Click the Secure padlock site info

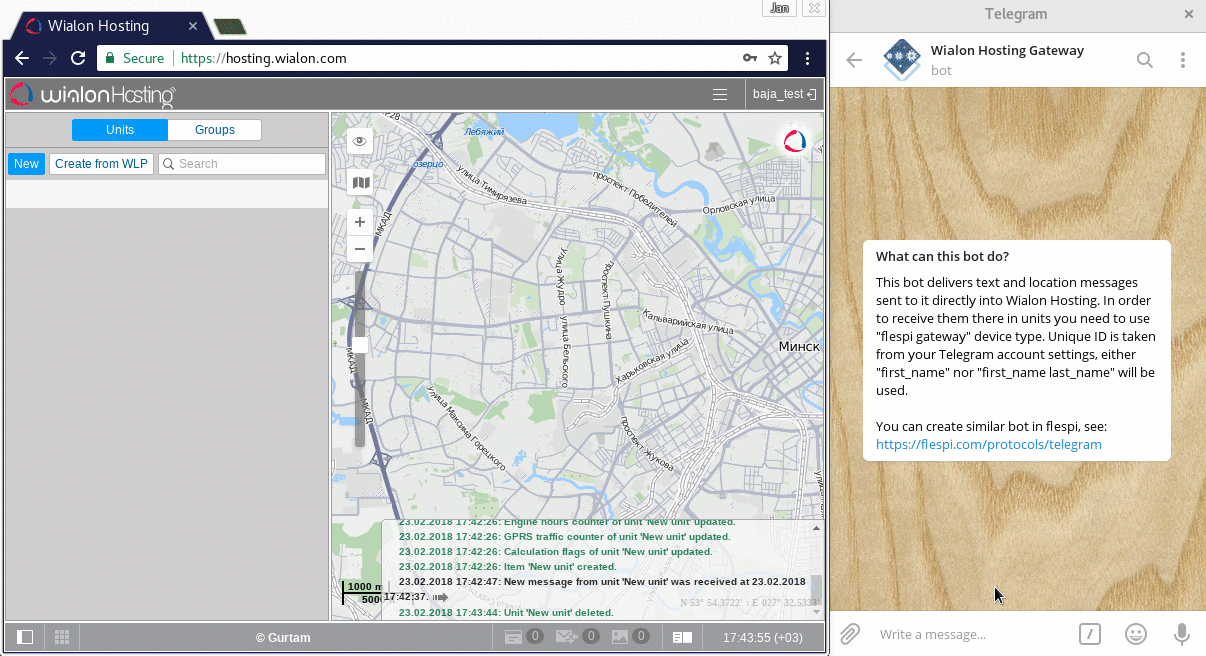pos(134,58)
